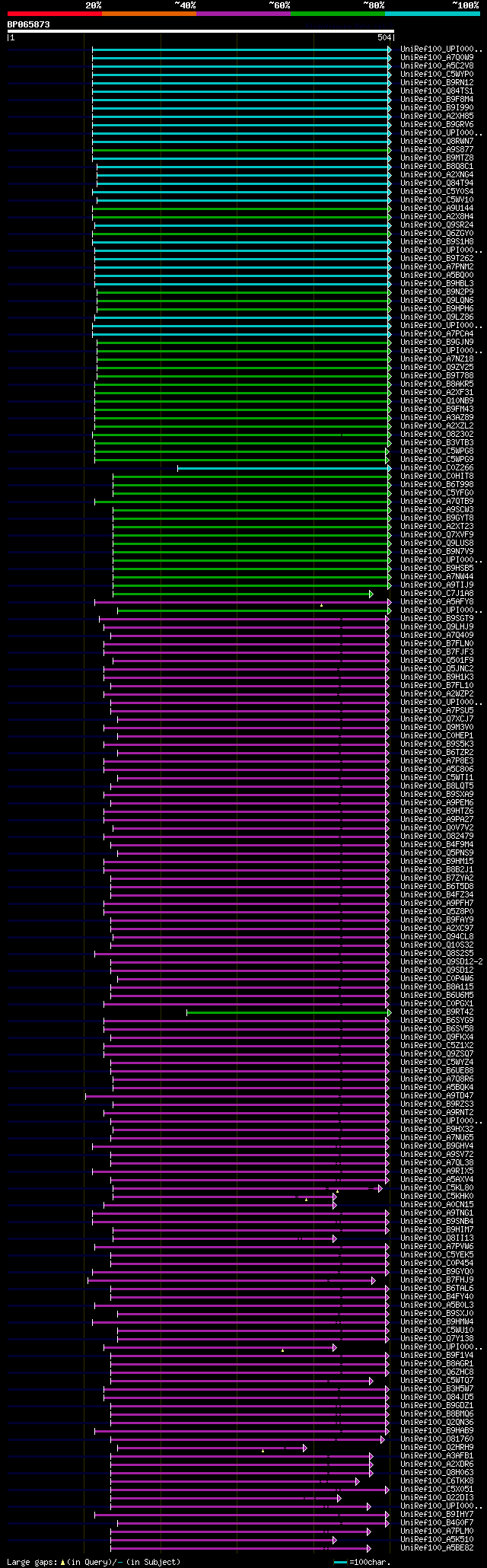Select label UniRef100_B8Q8C1

(x=437, y=166)
